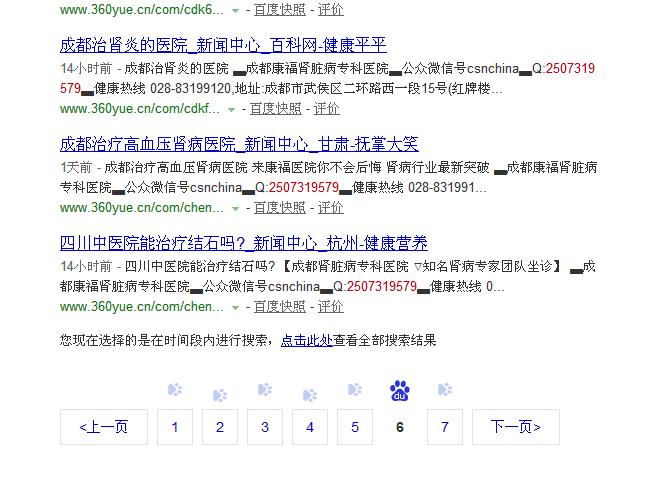Open 百度快照 for 四川中医院 result
650x483 pixels.
(x=280, y=307)
